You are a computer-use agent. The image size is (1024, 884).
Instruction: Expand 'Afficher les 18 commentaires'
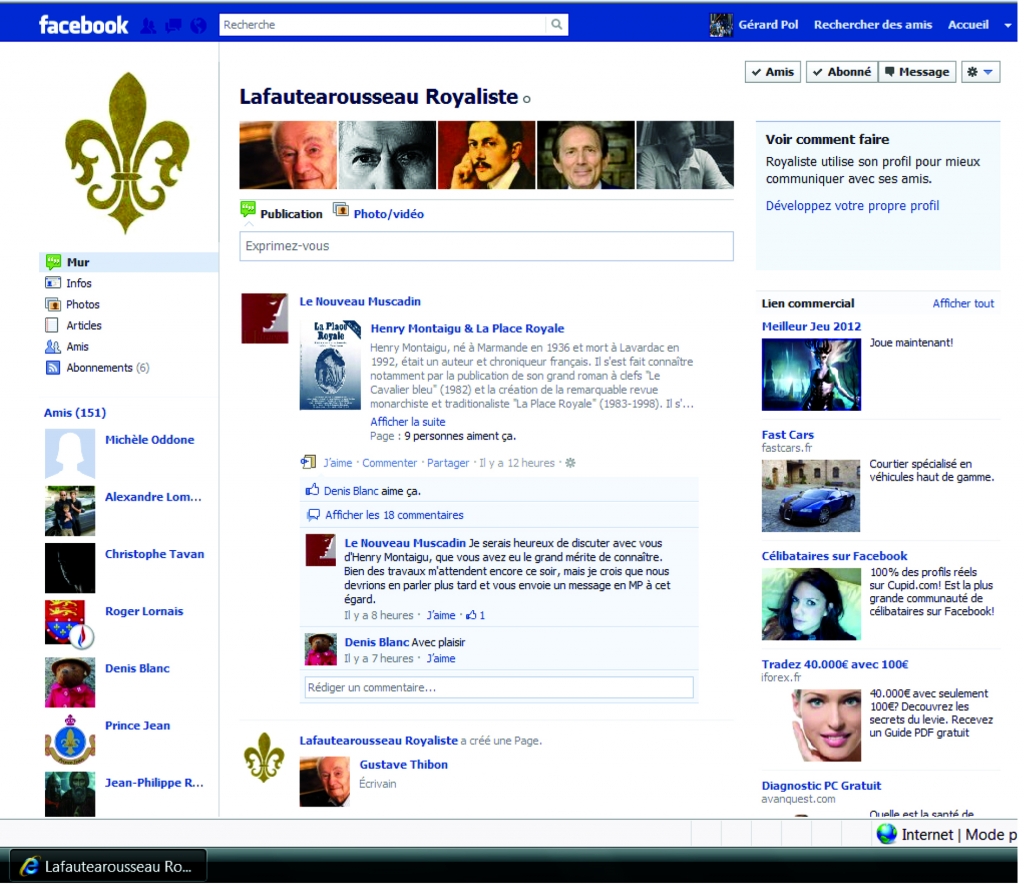[x=394, y=515]
